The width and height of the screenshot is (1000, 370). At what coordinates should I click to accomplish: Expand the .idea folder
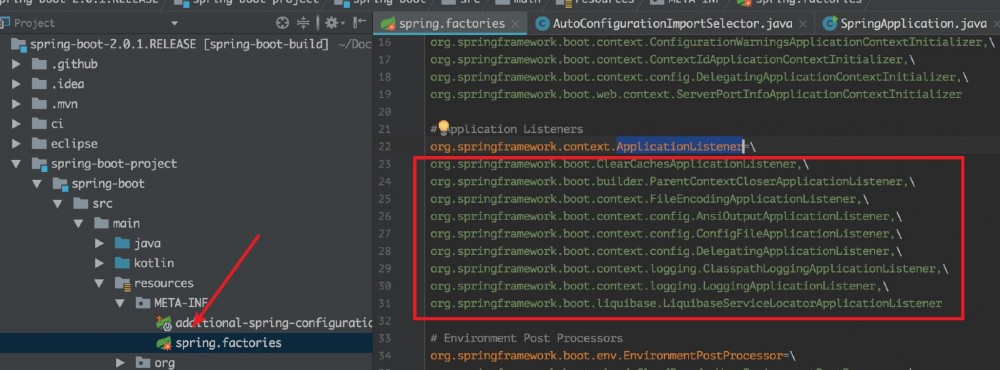(x=16, y=84)
